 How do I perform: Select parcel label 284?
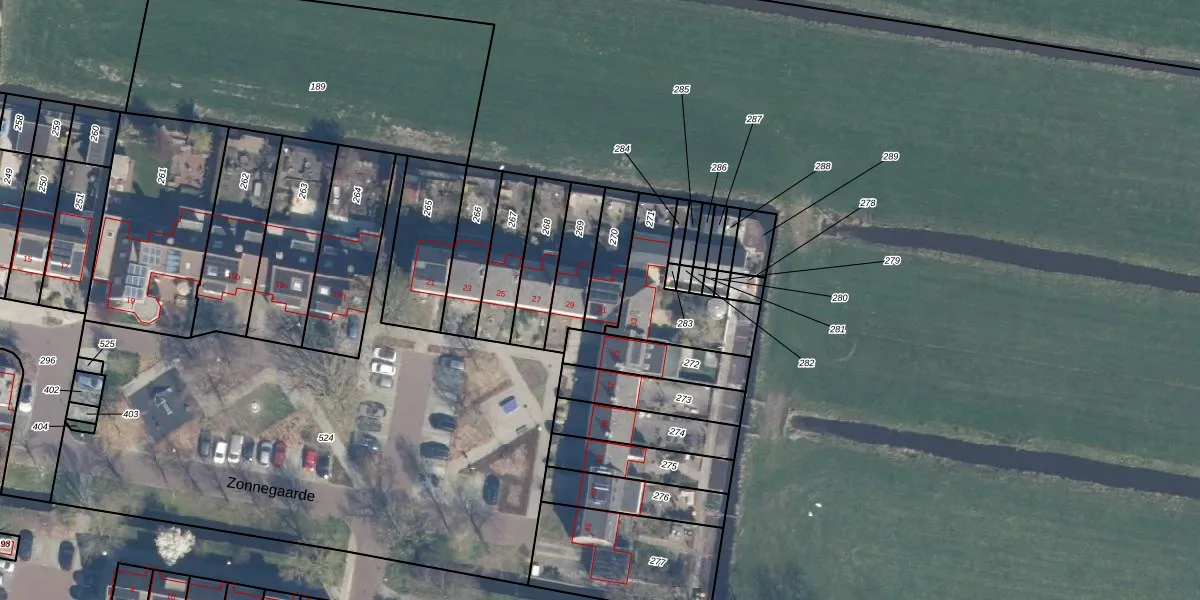point(622,149)
